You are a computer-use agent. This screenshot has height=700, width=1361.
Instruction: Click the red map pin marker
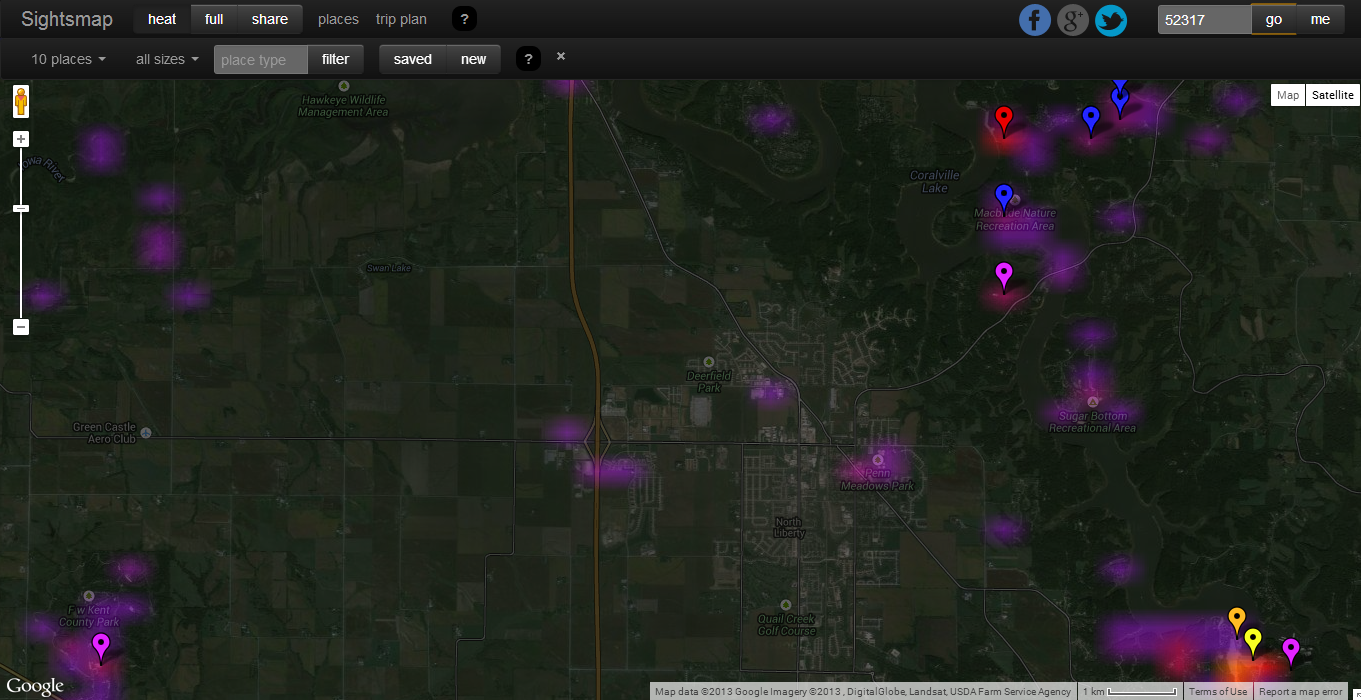(x=1005, y=120)
